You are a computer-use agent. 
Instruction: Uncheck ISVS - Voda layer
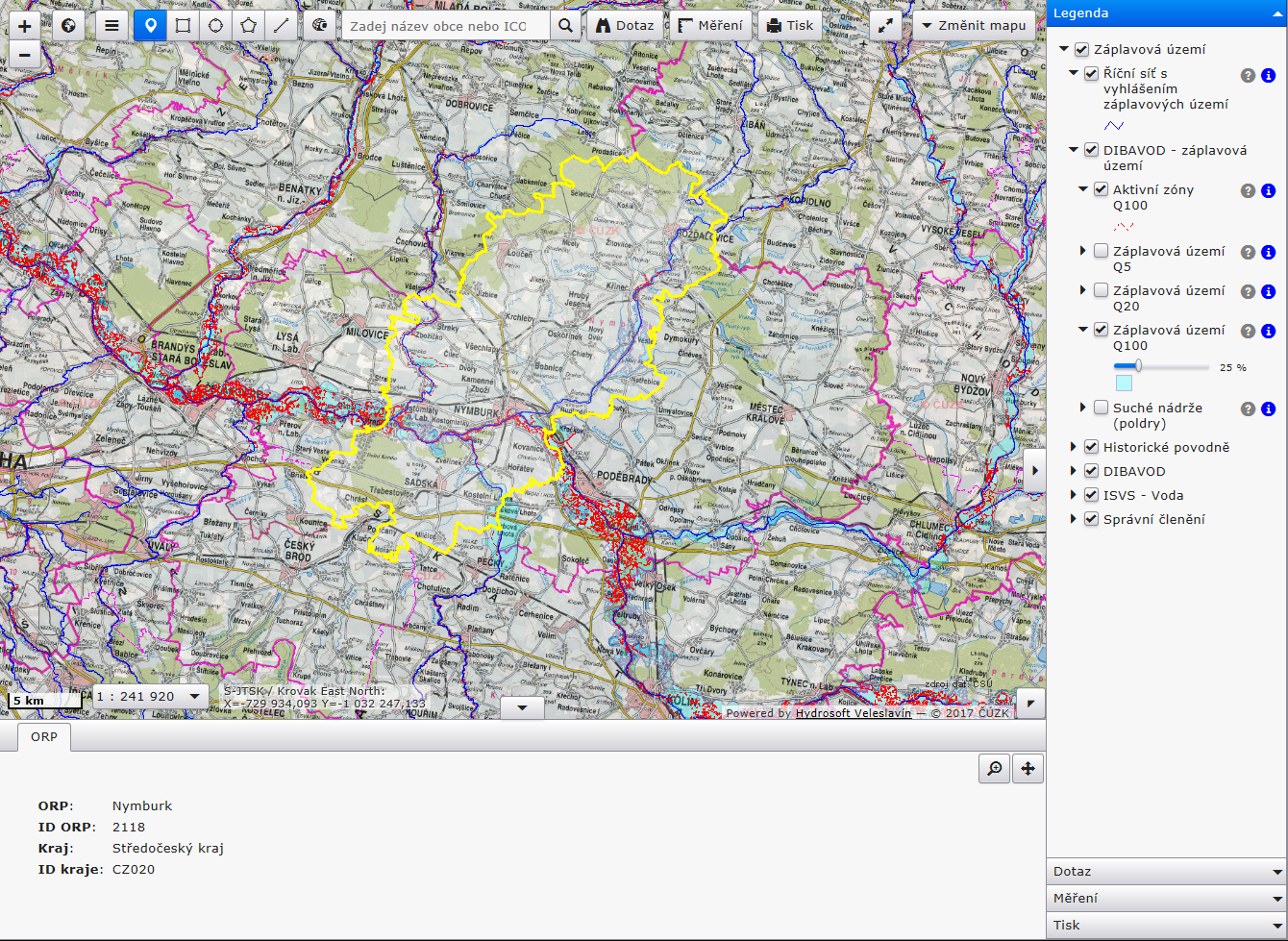tap(1091, 495)
